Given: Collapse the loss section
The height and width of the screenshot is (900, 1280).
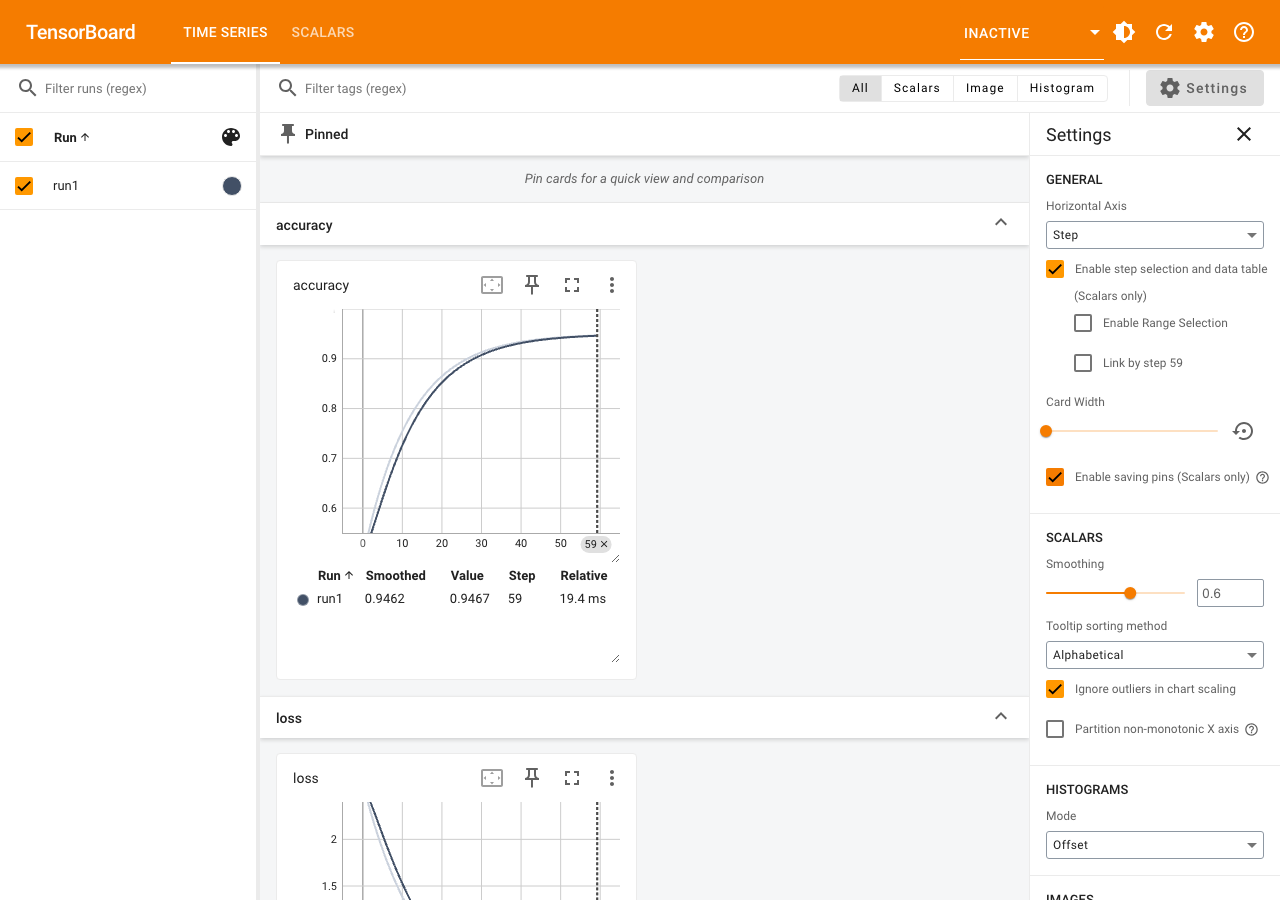Looking at the screenshot, I should tap(1001, 716).
